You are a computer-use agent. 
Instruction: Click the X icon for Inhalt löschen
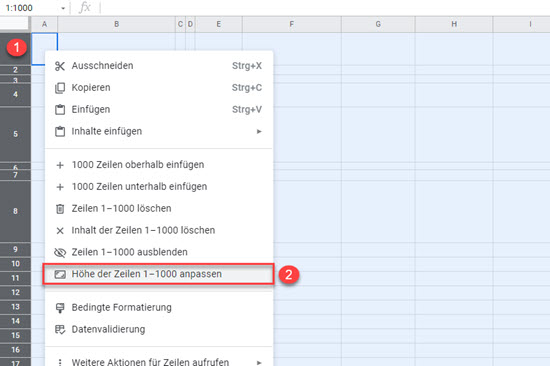[60, 231]
